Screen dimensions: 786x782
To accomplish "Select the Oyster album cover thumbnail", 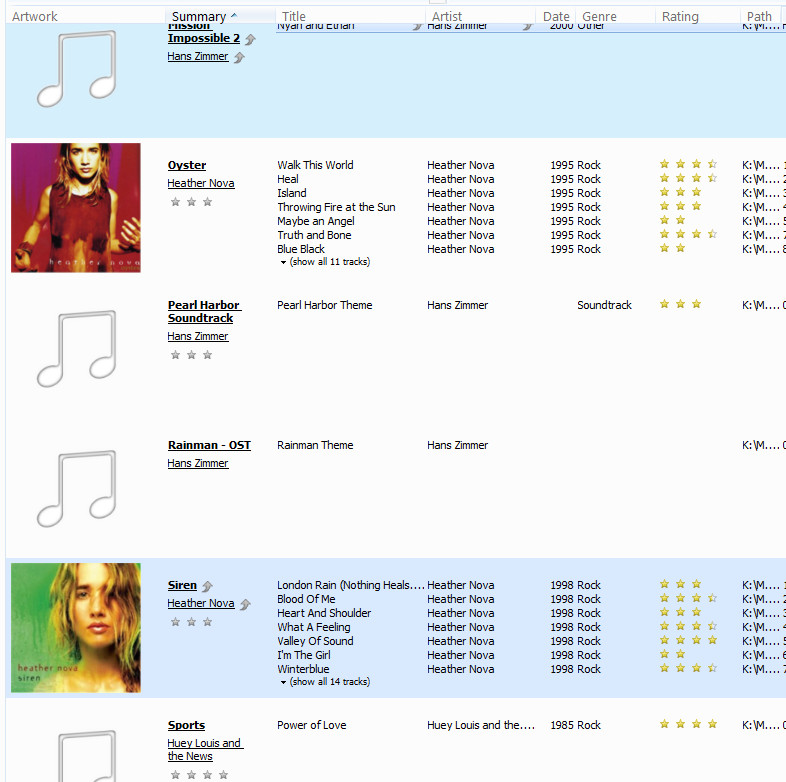I will (76, 207).
